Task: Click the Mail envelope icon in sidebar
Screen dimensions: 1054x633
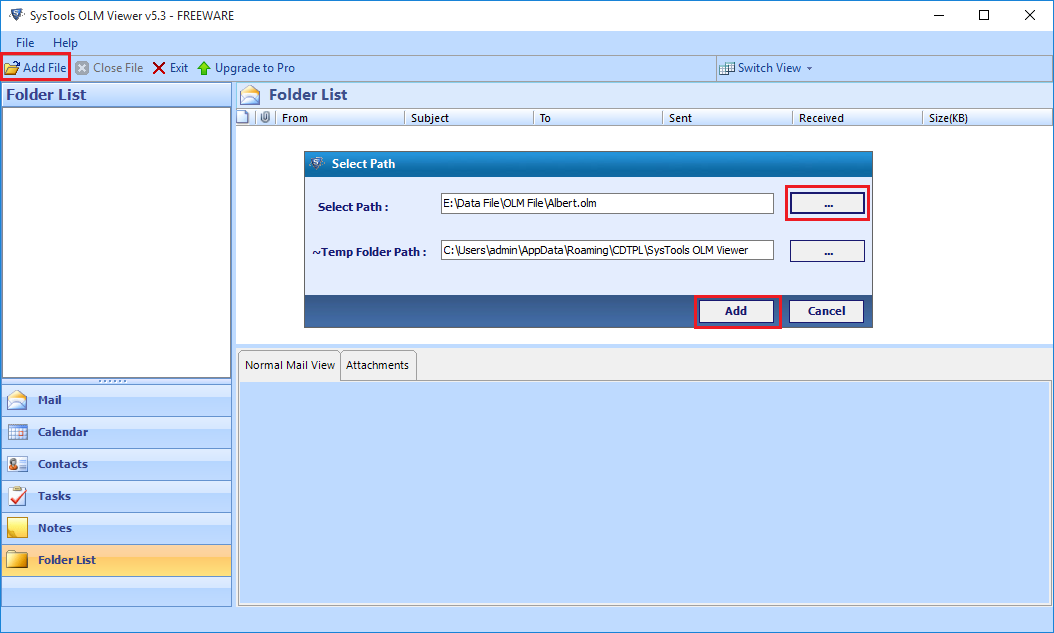Action: click(17, 400)
